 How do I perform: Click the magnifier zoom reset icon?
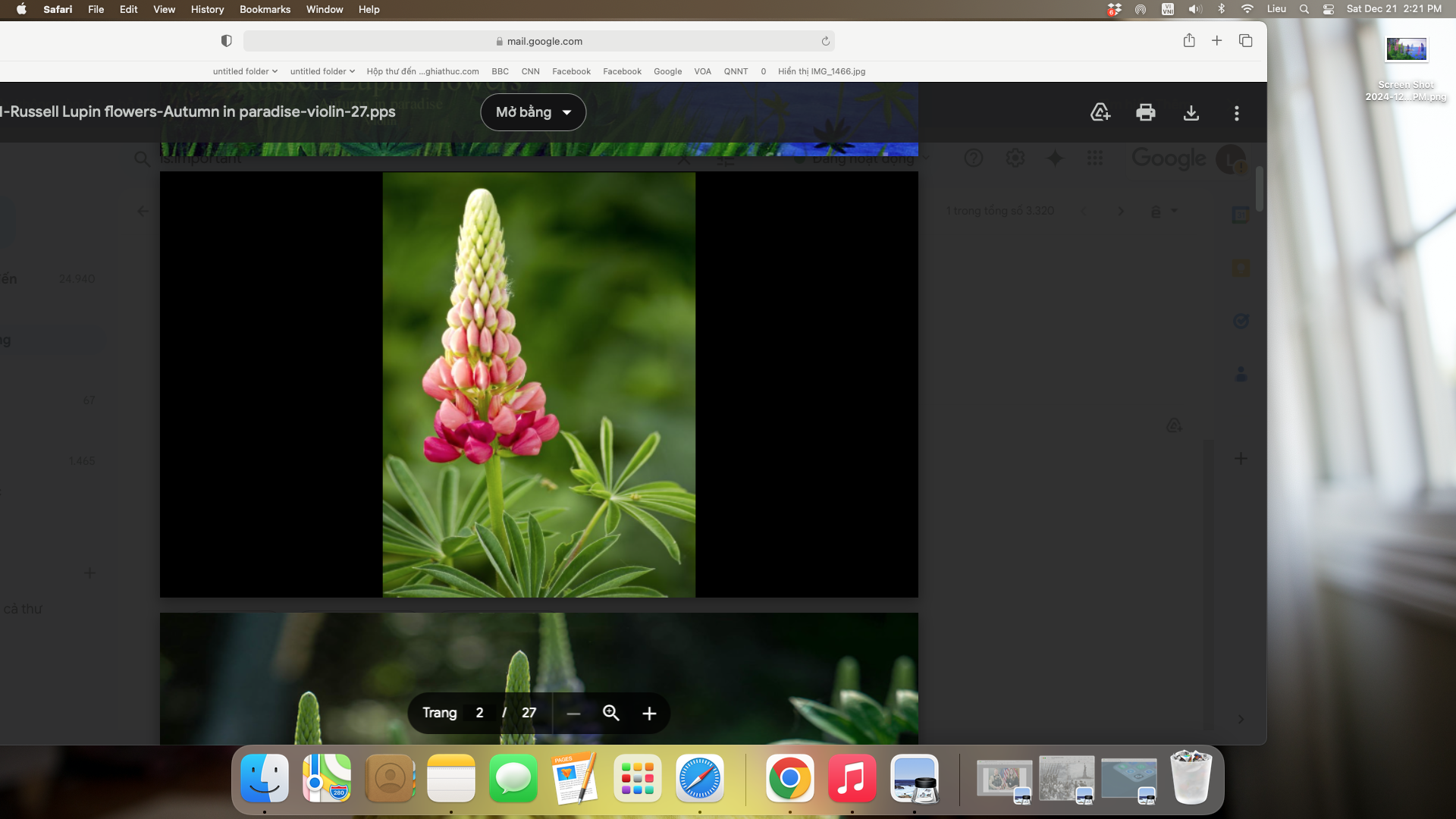(x=611, y=713)
